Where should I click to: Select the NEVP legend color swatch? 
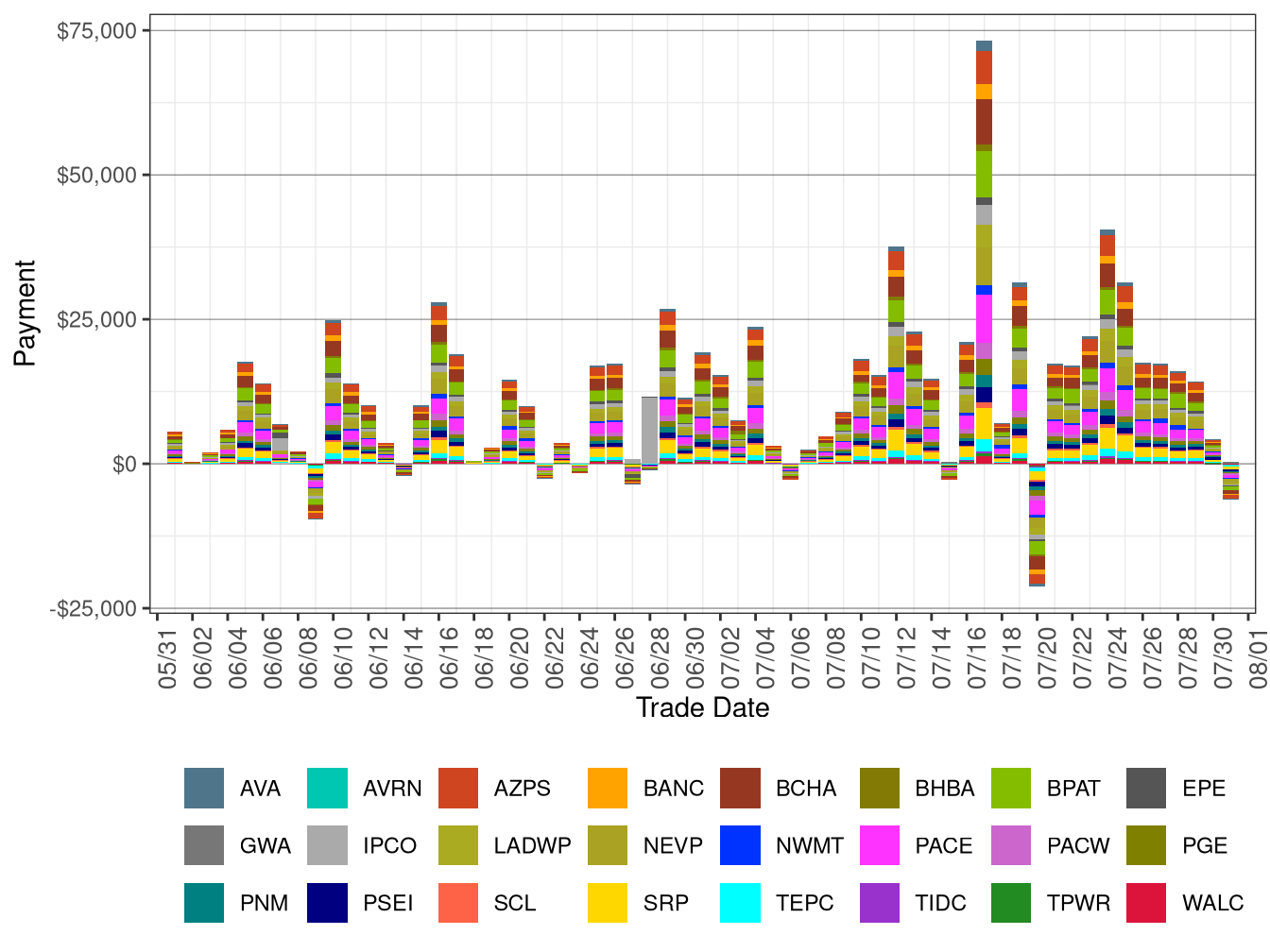[x=608, y=845]
